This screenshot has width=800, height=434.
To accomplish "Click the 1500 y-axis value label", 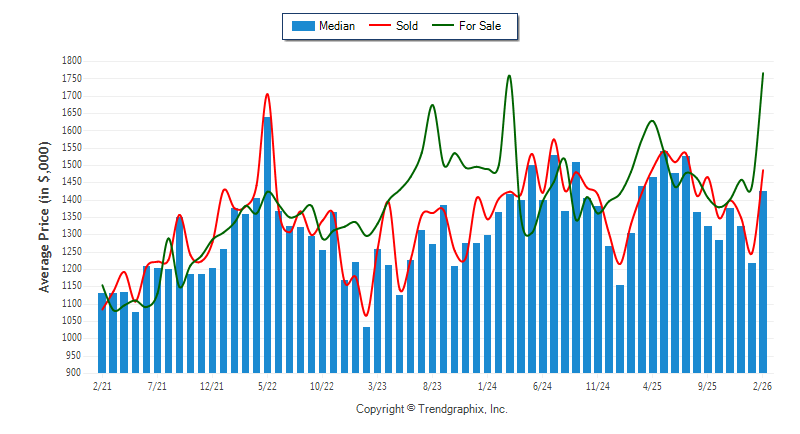I will [71, 165].
